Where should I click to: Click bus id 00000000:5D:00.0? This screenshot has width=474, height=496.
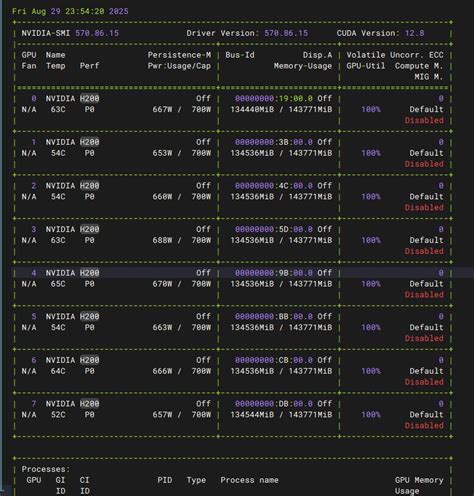click(274, 230)
